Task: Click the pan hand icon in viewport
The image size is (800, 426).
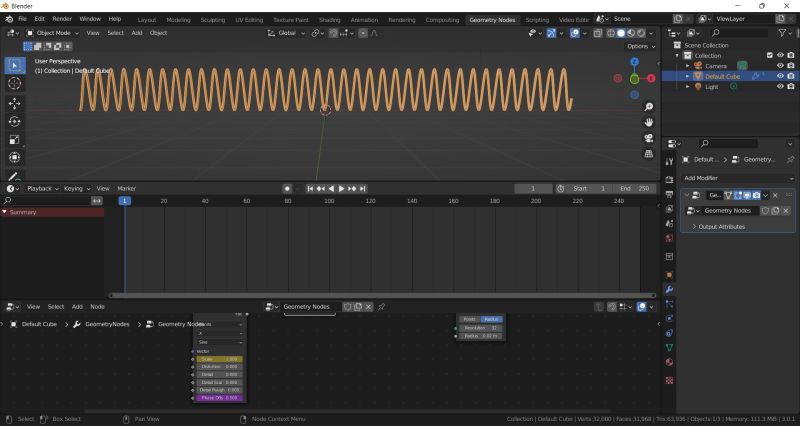Action: point(648,122)
